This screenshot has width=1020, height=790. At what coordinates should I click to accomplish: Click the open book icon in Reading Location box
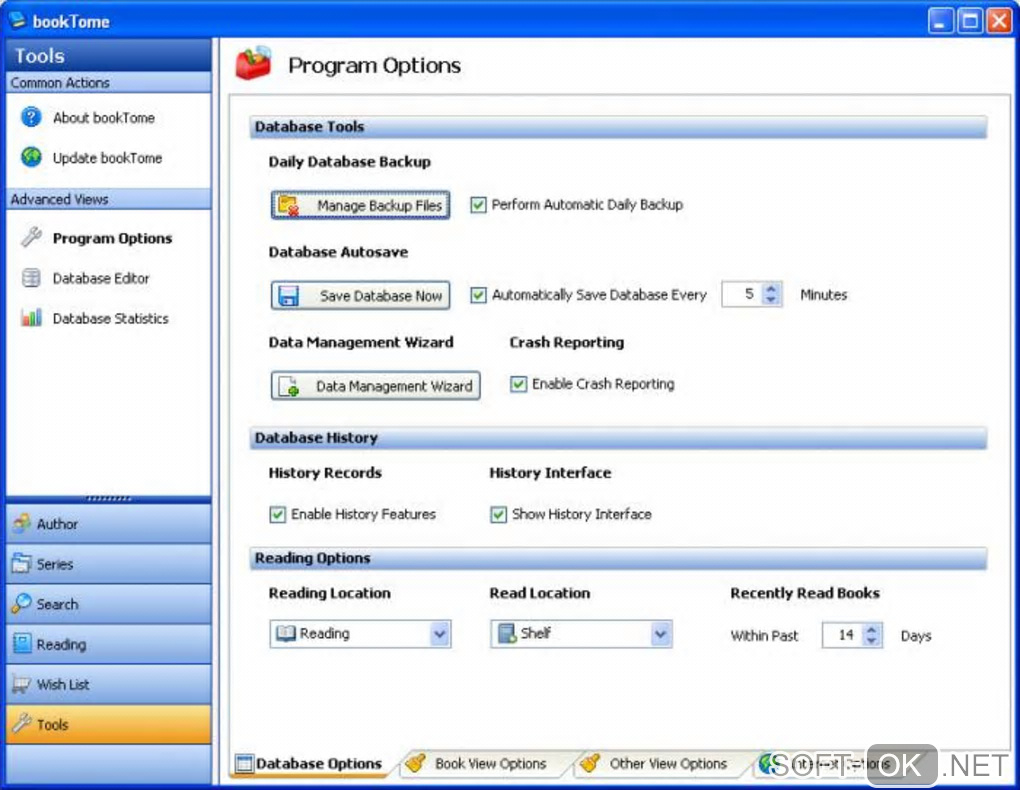(285, 633)
